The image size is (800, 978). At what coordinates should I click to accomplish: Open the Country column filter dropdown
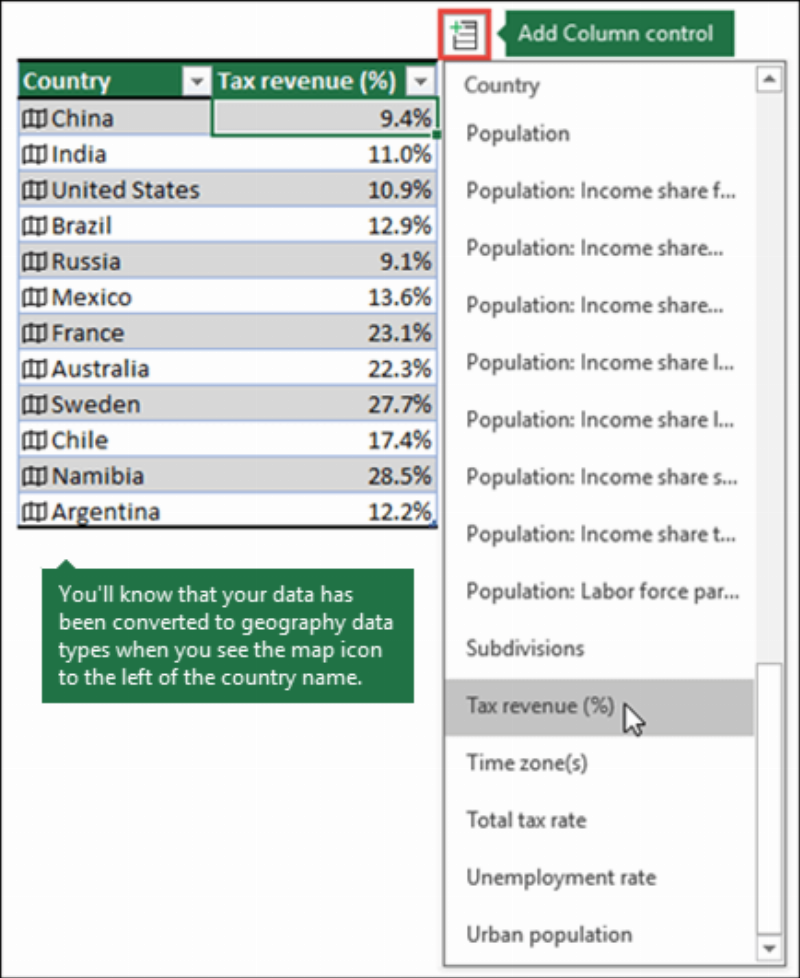(x=196, y=81)
